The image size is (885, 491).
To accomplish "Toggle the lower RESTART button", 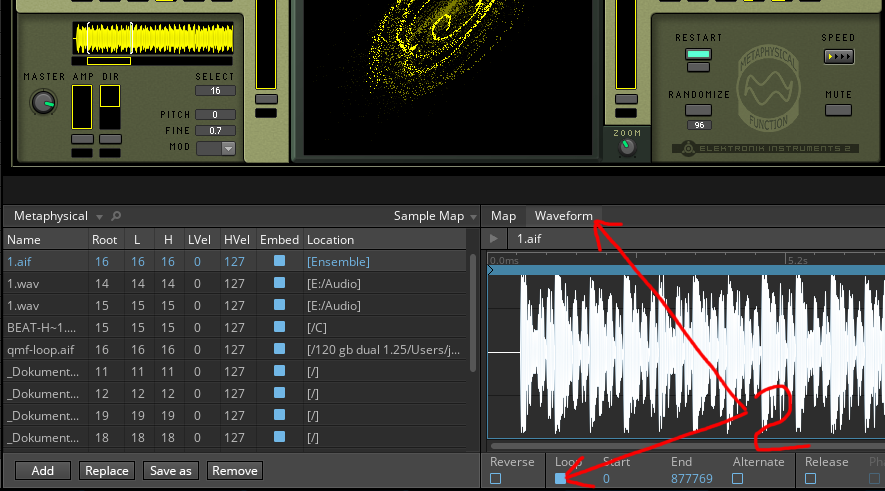I will click(x=698, y=67).
